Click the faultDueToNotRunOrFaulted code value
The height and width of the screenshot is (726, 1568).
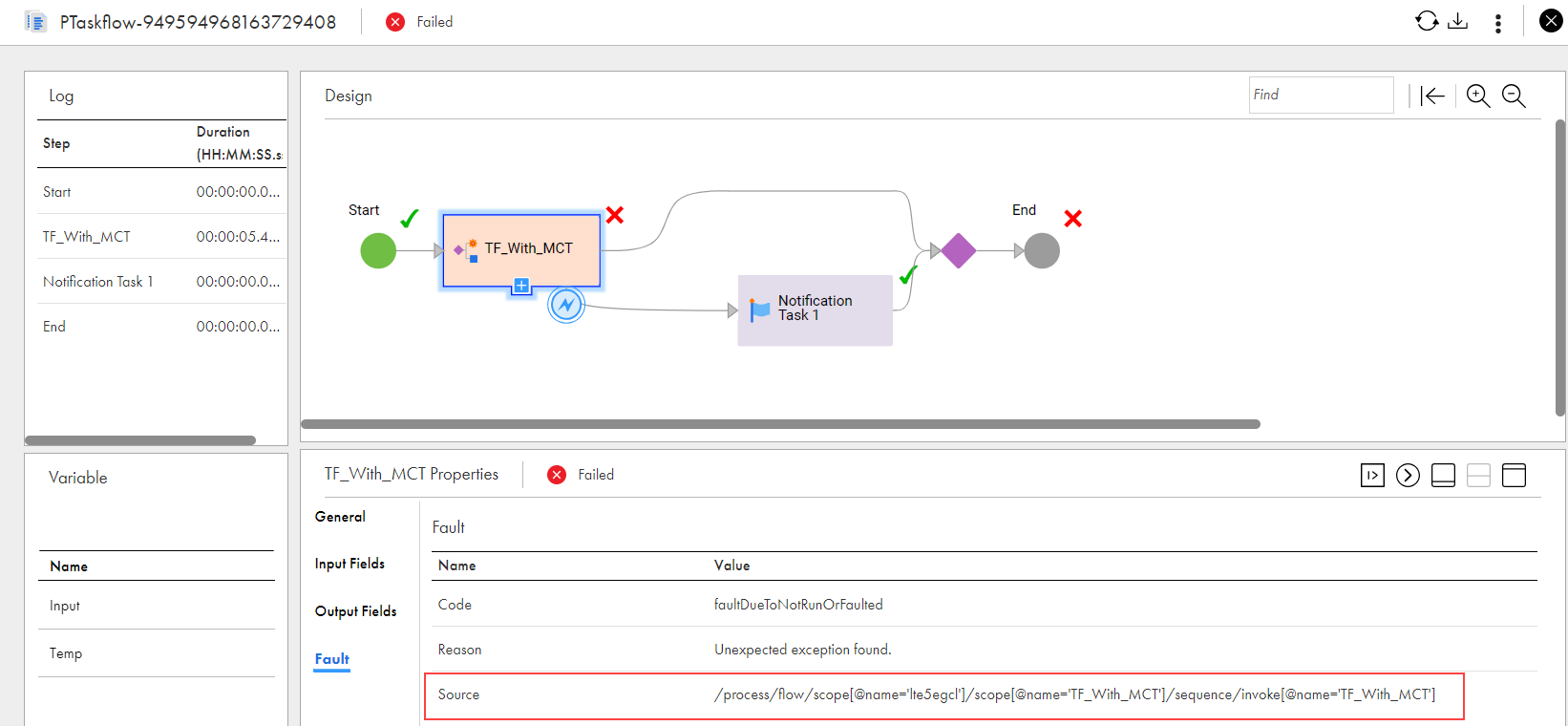click(798, 605)
